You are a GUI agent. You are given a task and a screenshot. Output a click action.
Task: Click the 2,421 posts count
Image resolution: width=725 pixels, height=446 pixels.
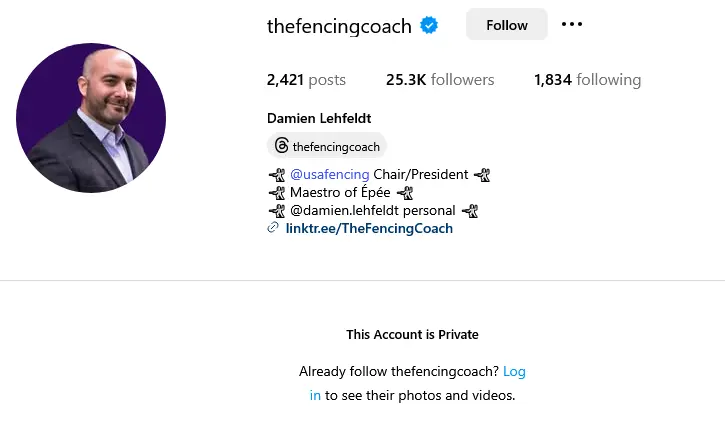(306, 80)
